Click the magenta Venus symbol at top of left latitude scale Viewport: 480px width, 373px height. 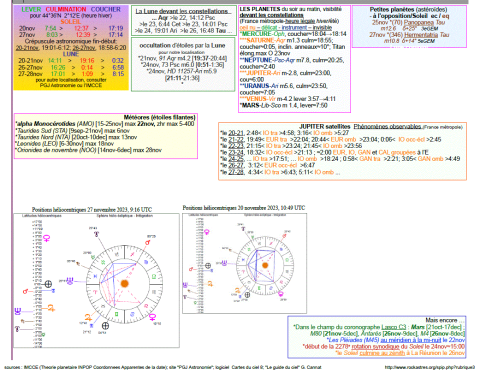click(x=47, y=238)
